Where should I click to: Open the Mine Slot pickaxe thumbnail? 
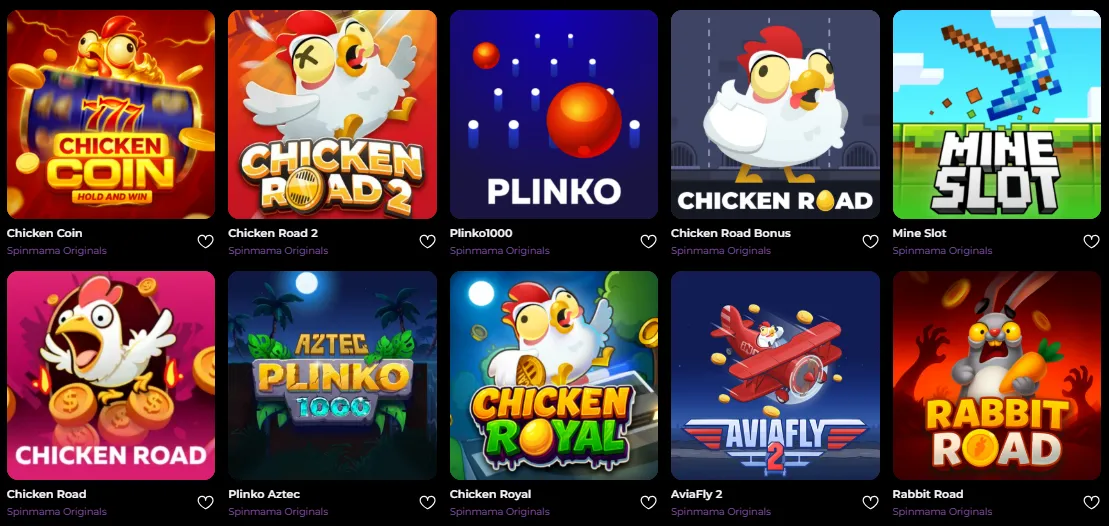pos(997,115)
